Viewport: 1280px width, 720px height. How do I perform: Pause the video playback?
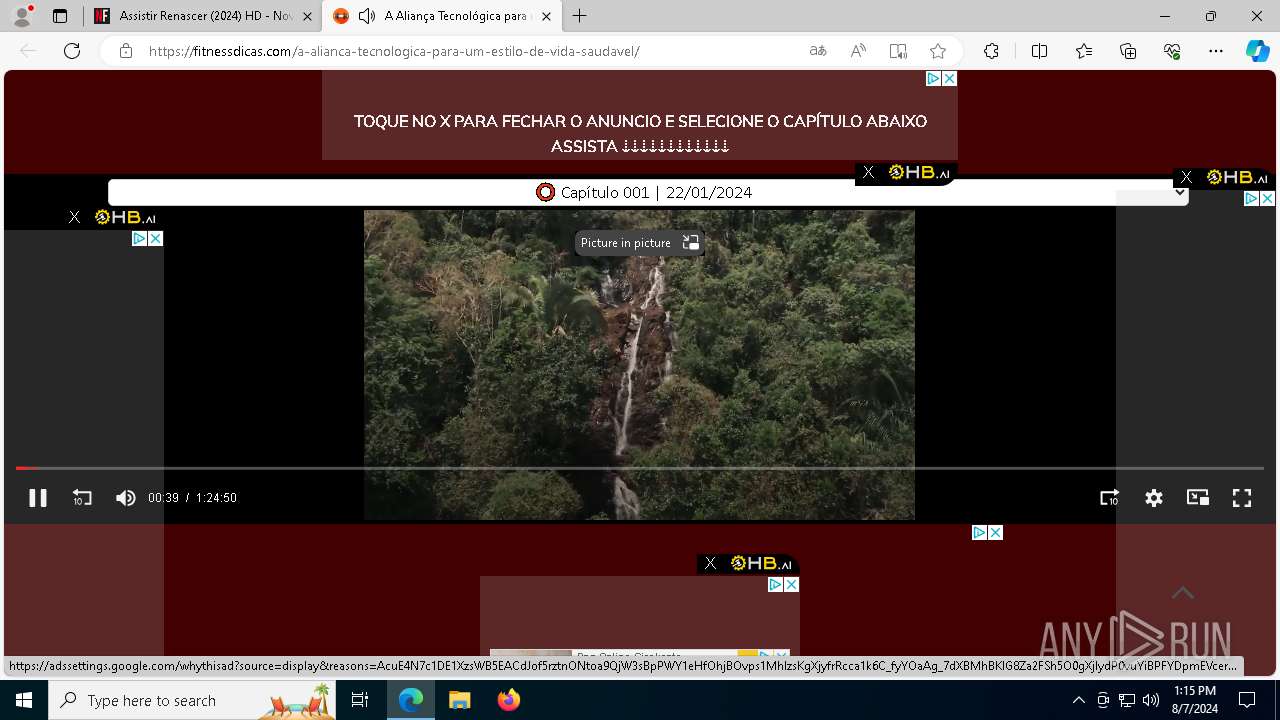point(38,498)
